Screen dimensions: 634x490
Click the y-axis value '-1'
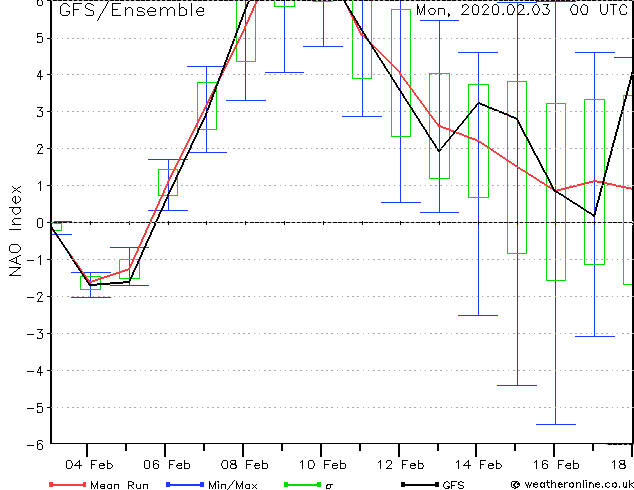pyautogui.click(x=35, y=260)
